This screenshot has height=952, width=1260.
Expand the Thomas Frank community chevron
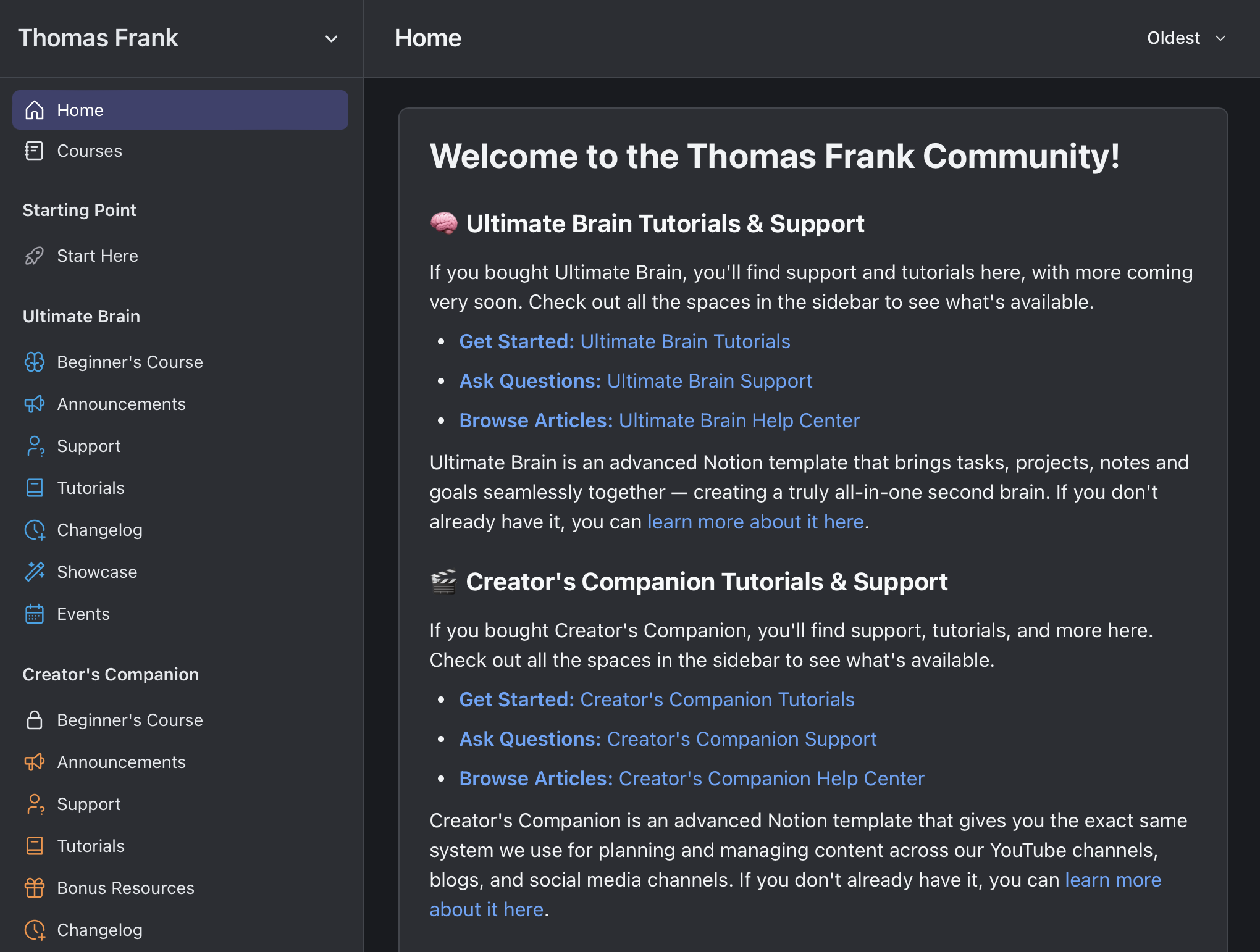pyautogui.click(x=332, y=39)
